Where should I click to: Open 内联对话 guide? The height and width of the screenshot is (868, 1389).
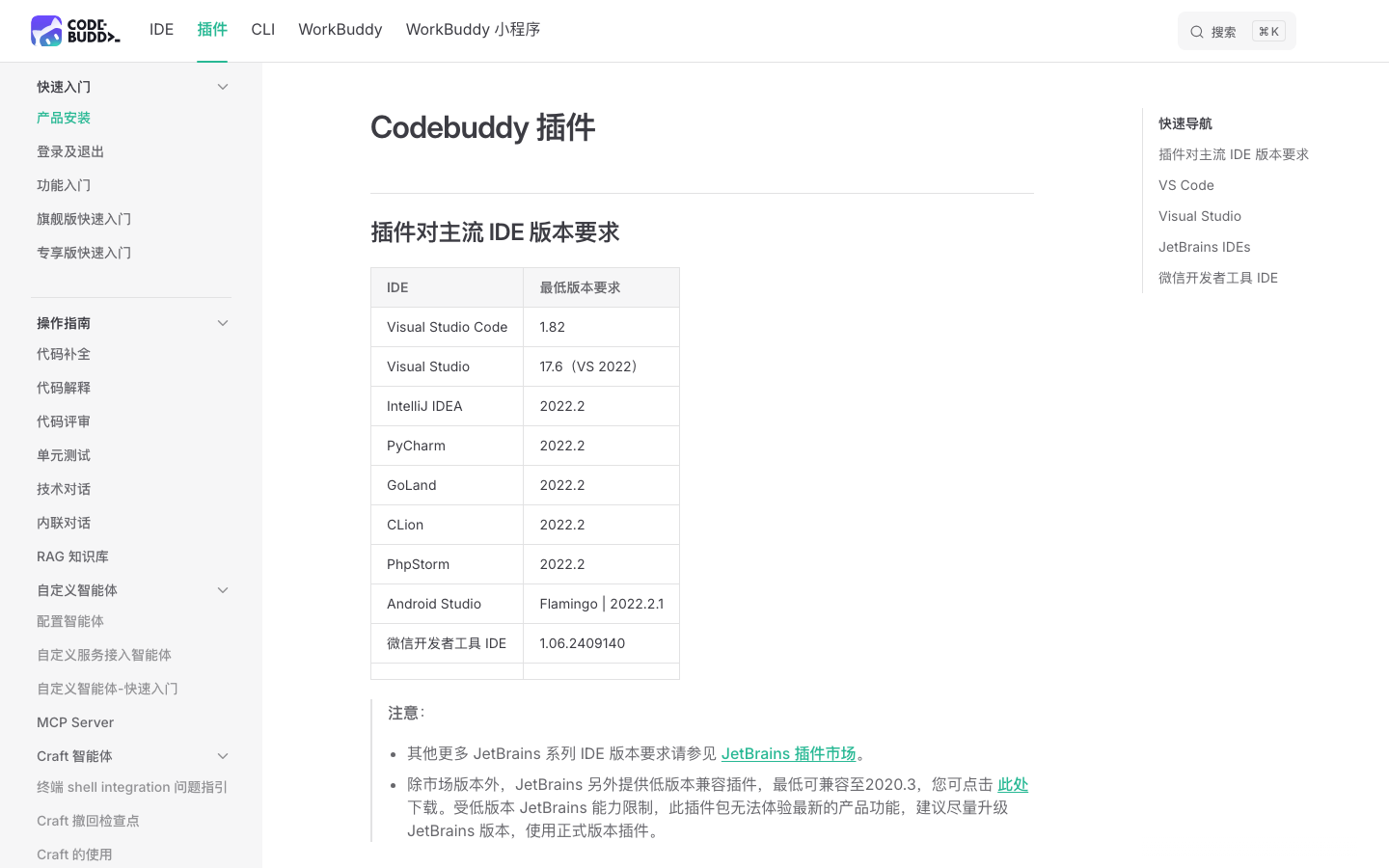pos(64,523)
